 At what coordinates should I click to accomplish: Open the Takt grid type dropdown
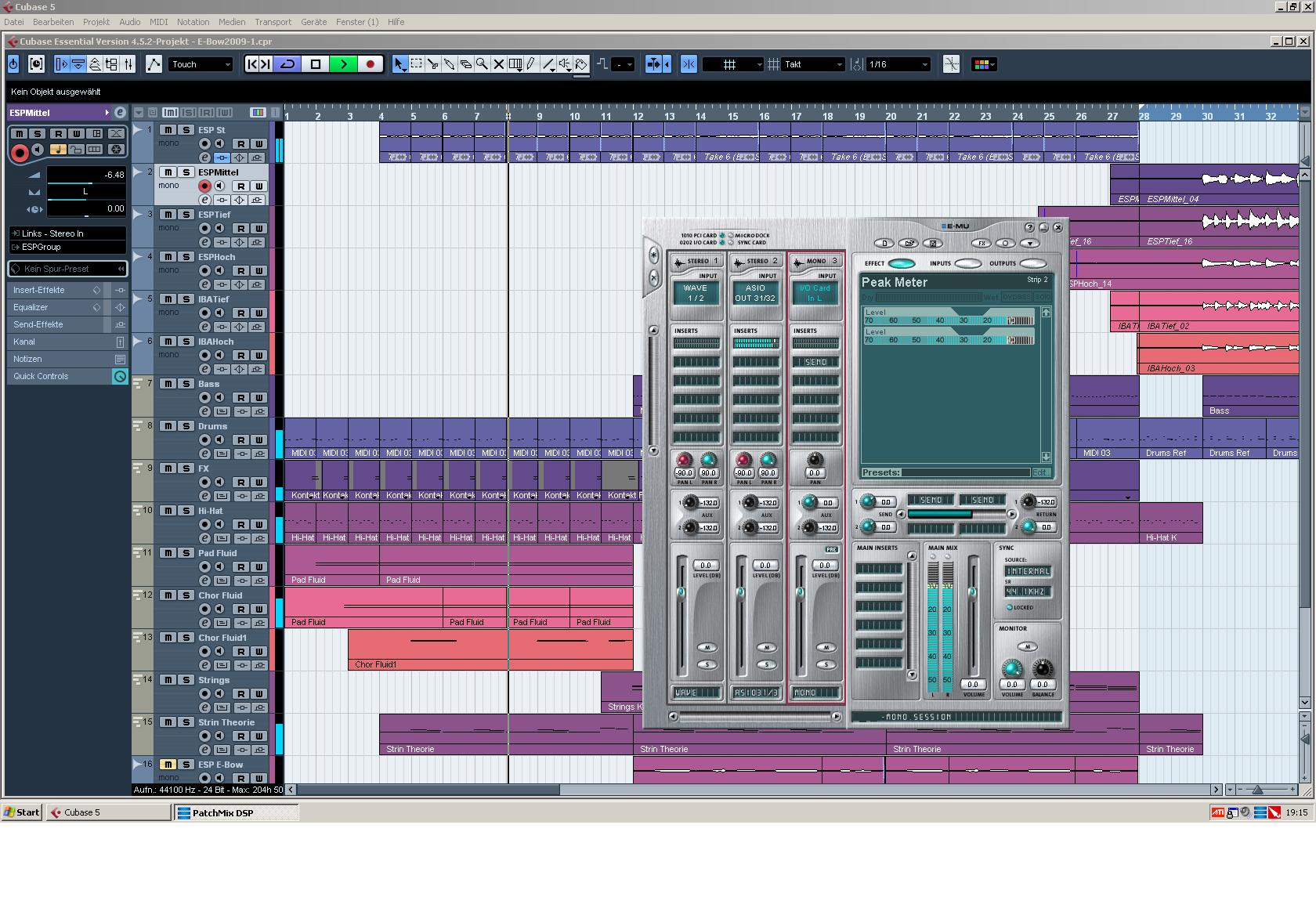click(x=813, y=64)
